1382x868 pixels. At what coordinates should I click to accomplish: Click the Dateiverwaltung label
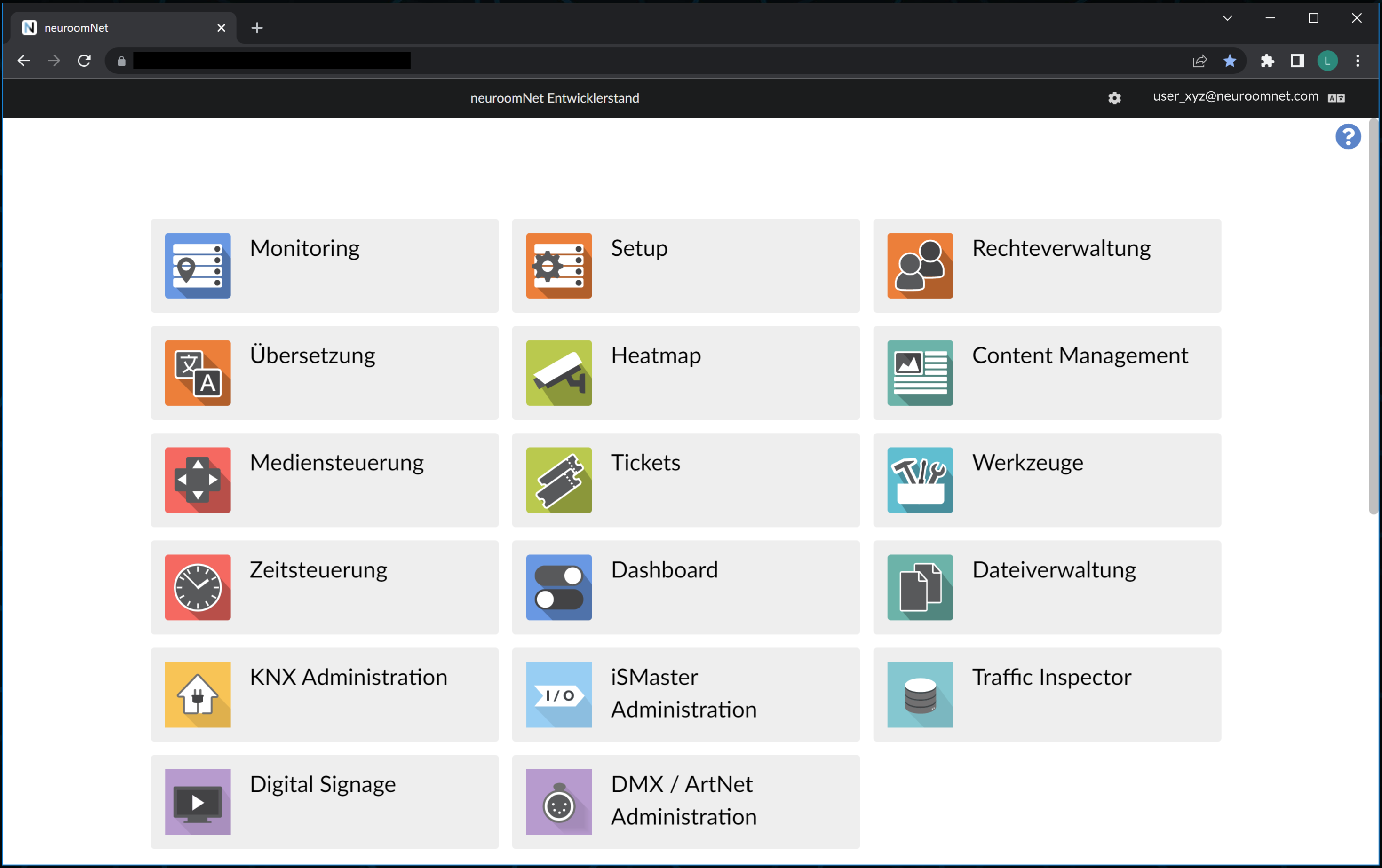(1054, 570)
